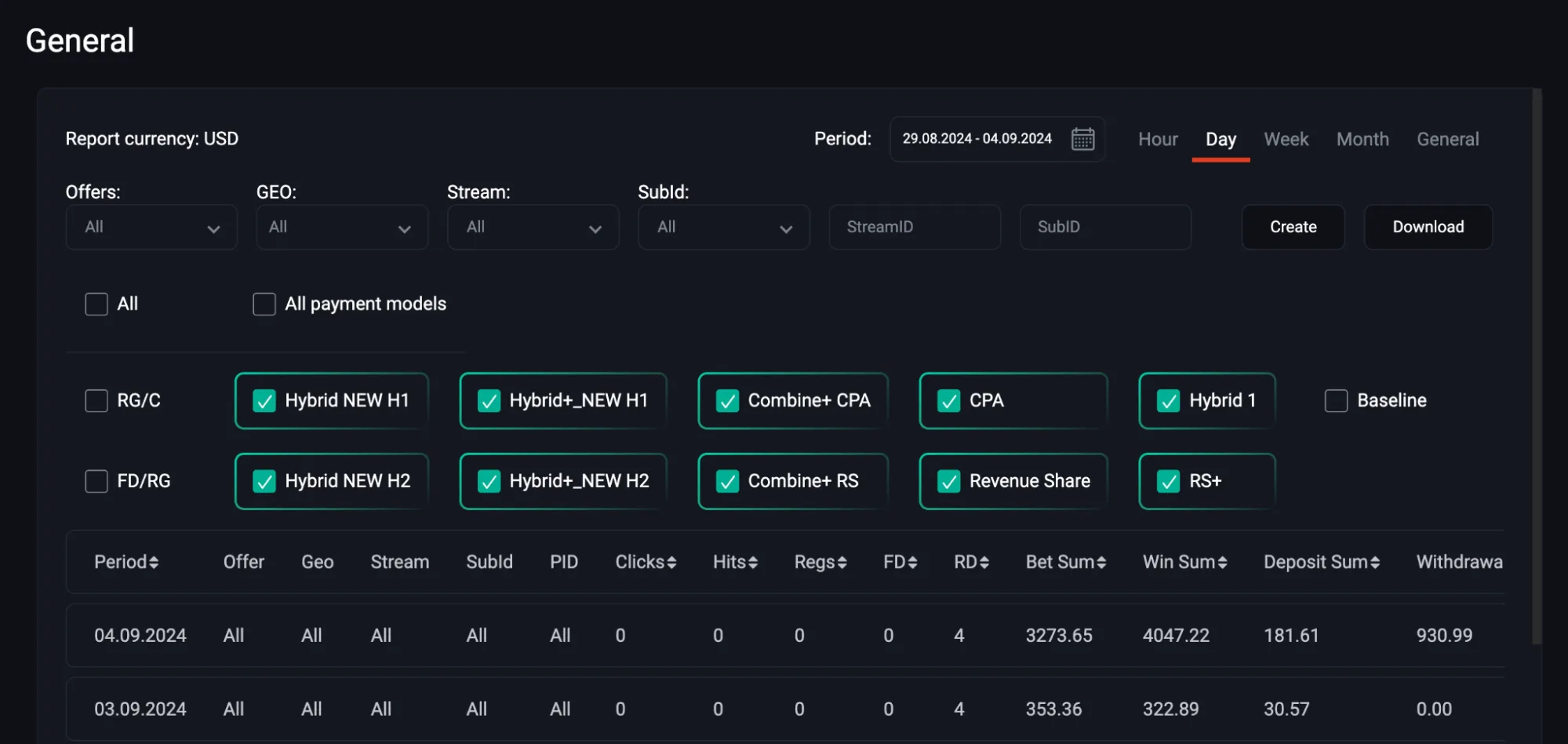Switch to the Hour tab

pyautogui.click(x=1158, y=139)
